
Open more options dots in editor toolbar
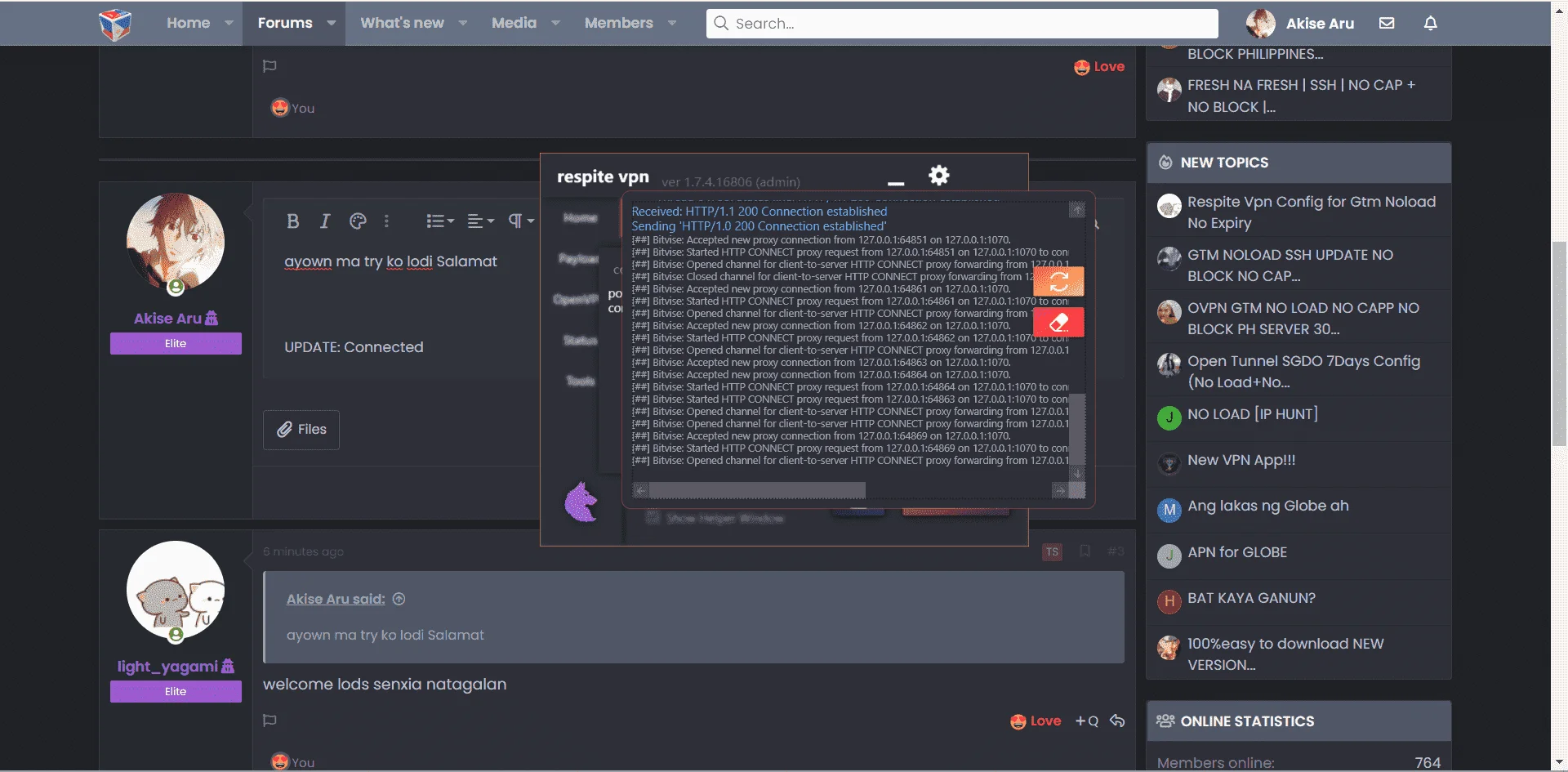386,221
